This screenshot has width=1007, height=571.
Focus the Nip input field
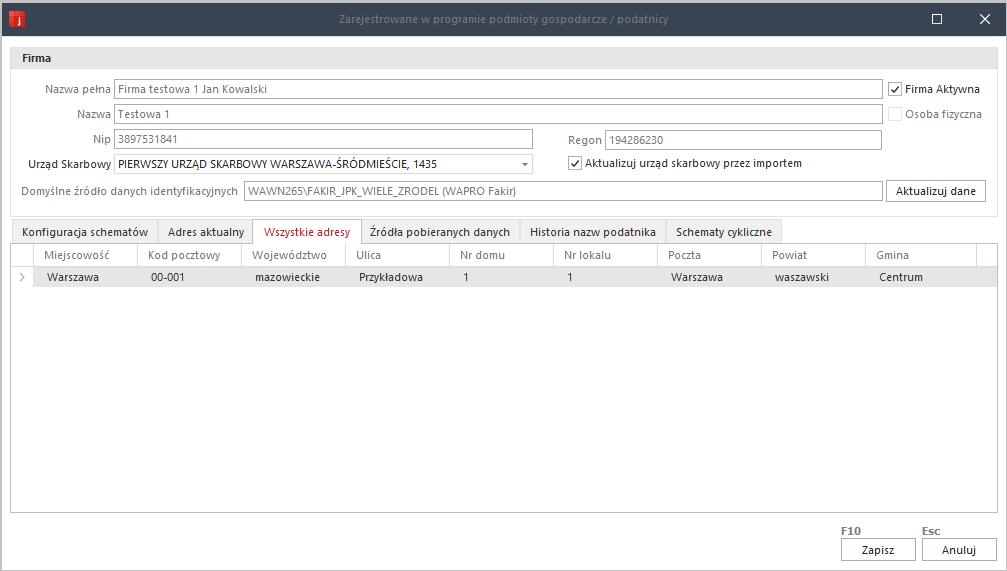coord(324,139)
